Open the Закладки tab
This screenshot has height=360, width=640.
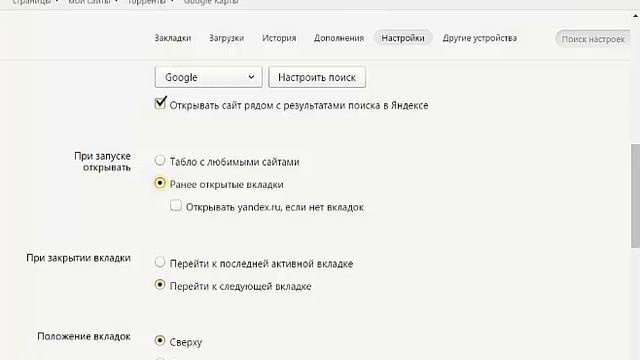pyautogui.click(x=173, y=38)
